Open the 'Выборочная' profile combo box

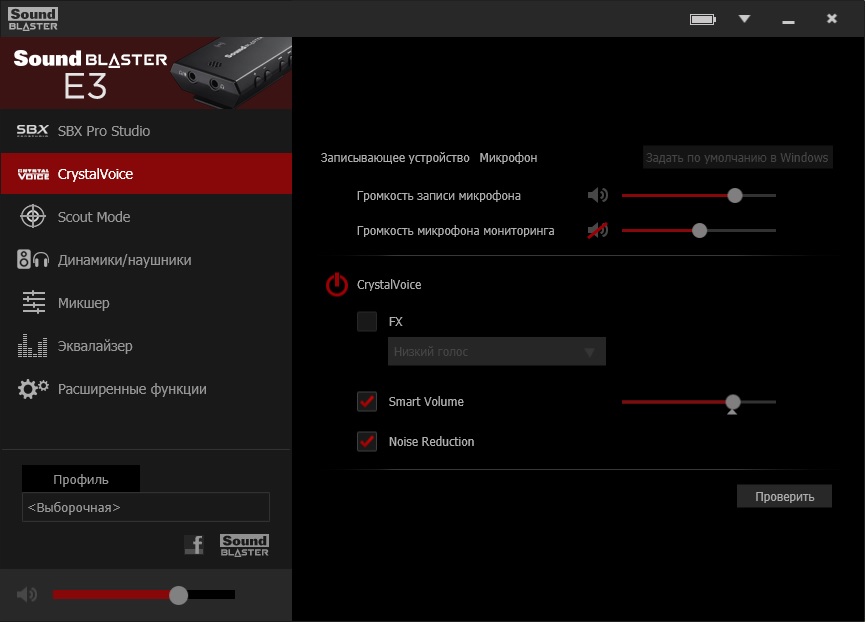146,507
